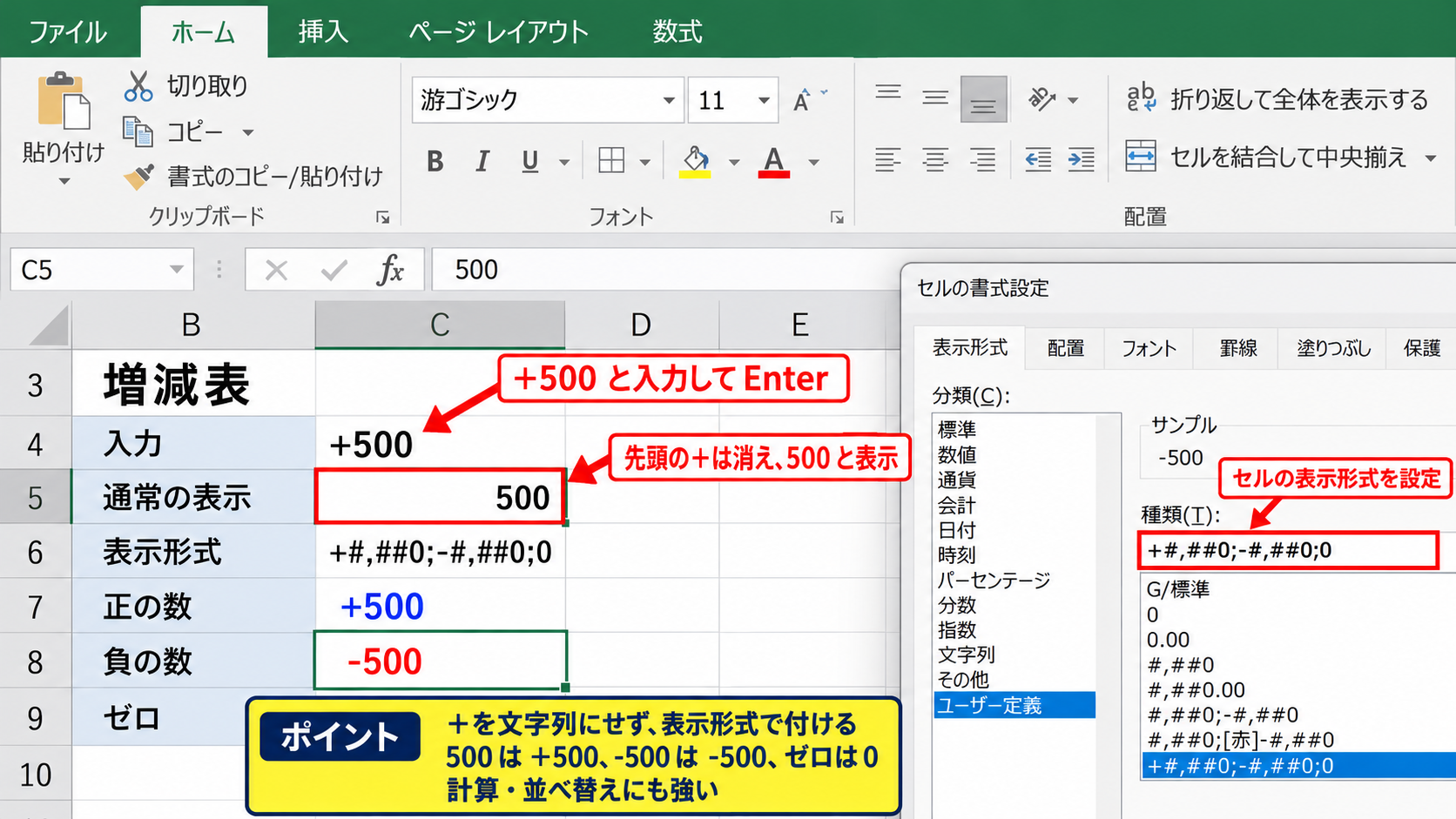The width and height of the screenshot is (1456, 819).
Task: Open the 罫線 tab in the format dialog
Action: [x=1238, y=348]
